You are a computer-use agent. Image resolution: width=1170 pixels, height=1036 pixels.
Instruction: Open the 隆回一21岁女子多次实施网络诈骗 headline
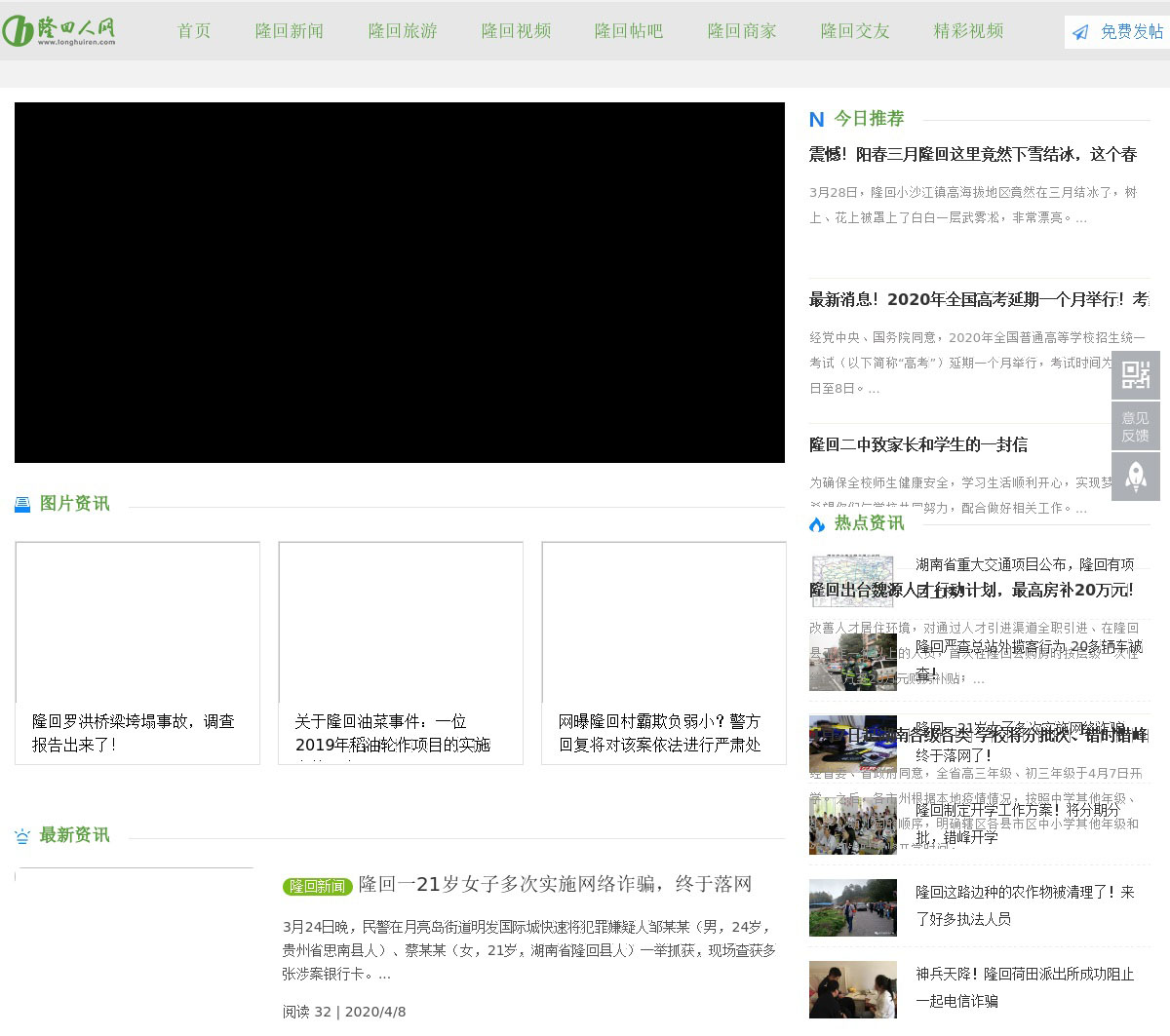(x=555, y=884)
